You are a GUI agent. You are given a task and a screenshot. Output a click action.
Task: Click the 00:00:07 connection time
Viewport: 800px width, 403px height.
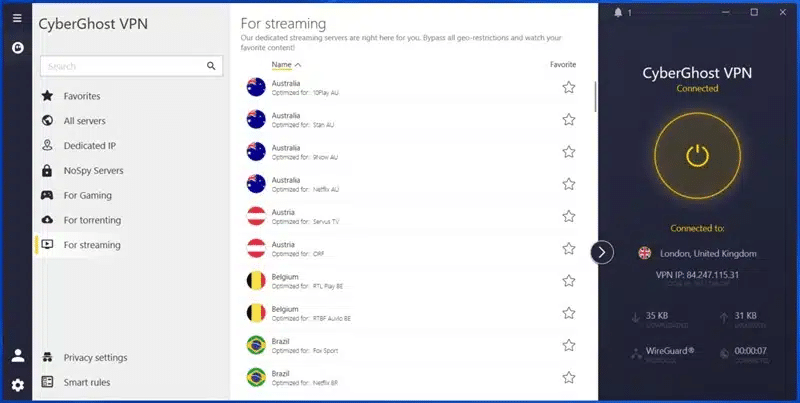751,351
